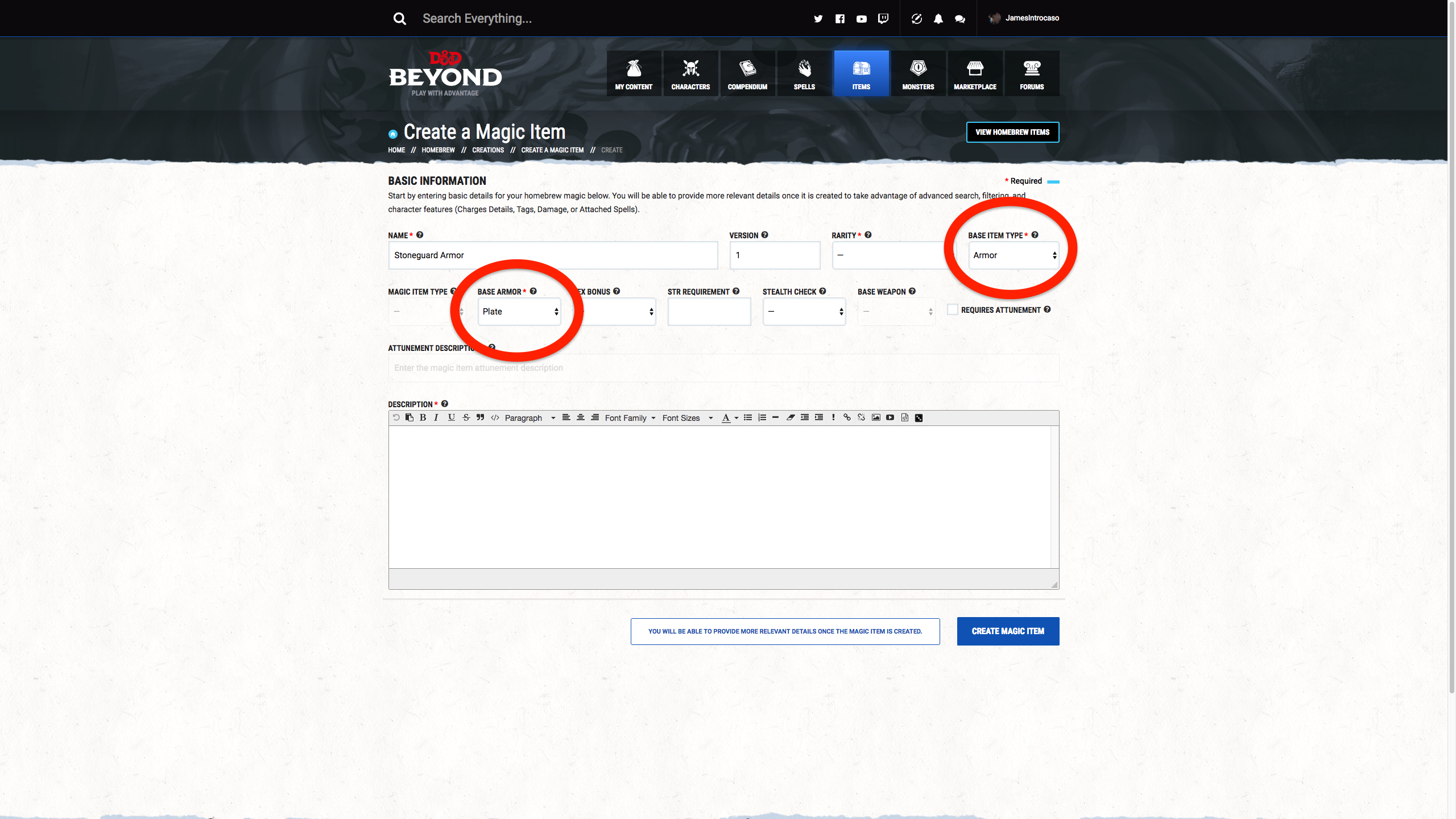
Task: Open the messages chat bubbles icon
Action: tap(960, 19)
